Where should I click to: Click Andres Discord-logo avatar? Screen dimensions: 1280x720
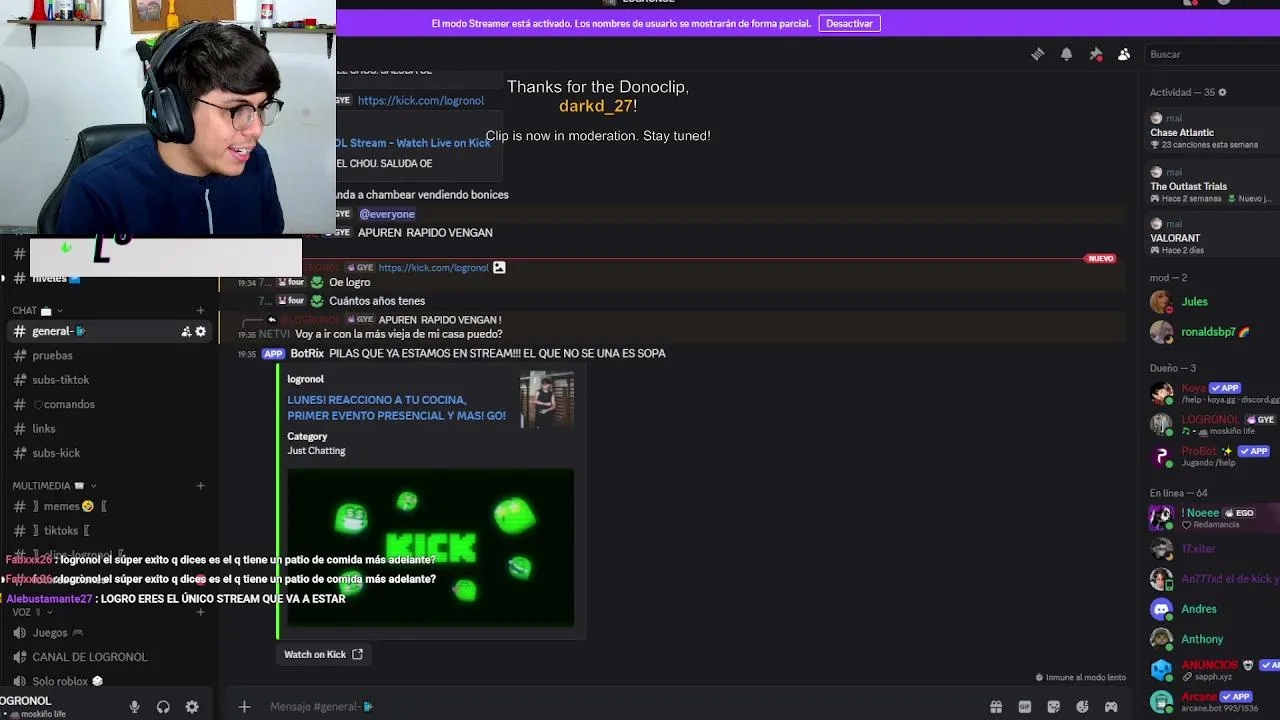(1161, 608)
